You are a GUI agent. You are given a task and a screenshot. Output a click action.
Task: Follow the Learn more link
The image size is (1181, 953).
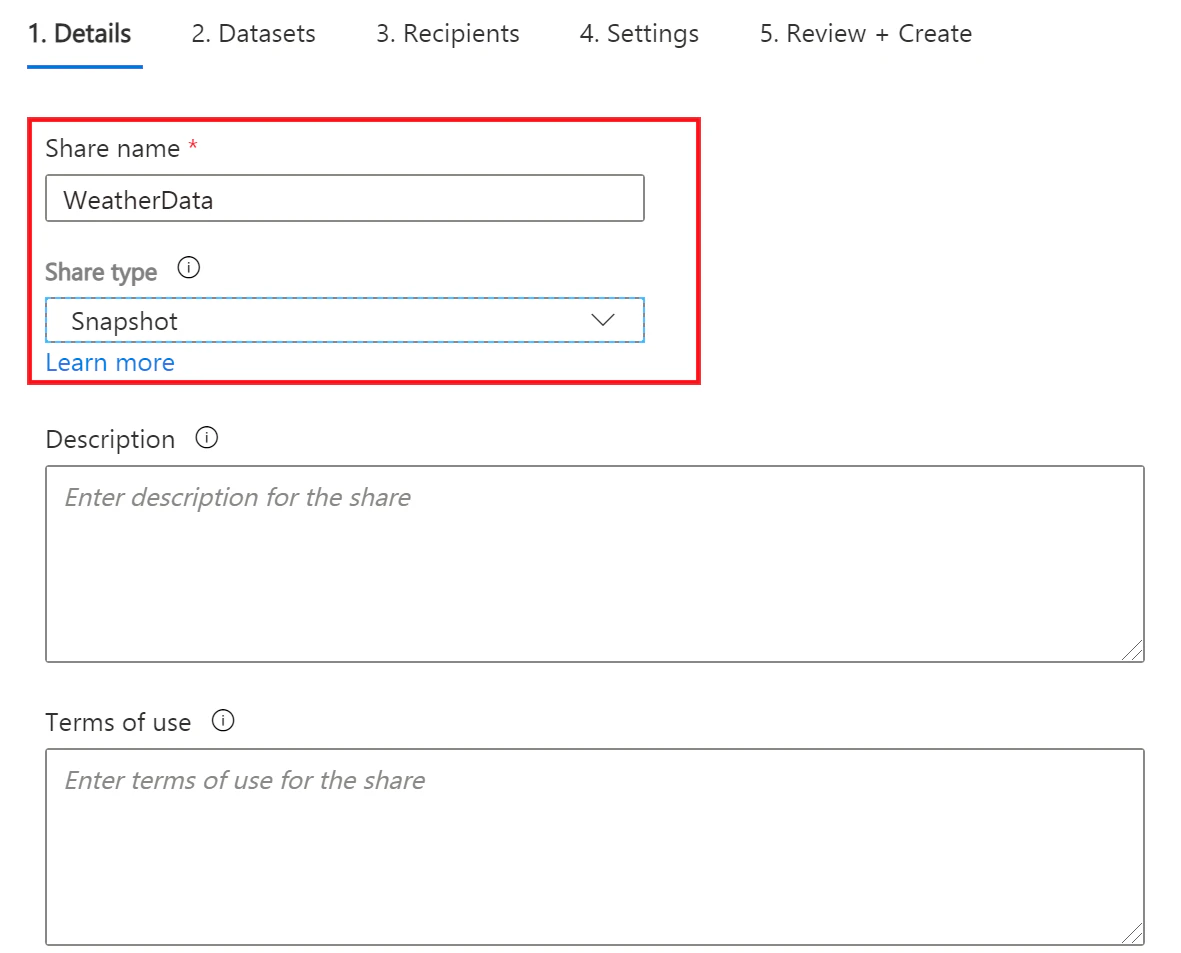click(110, 363)
